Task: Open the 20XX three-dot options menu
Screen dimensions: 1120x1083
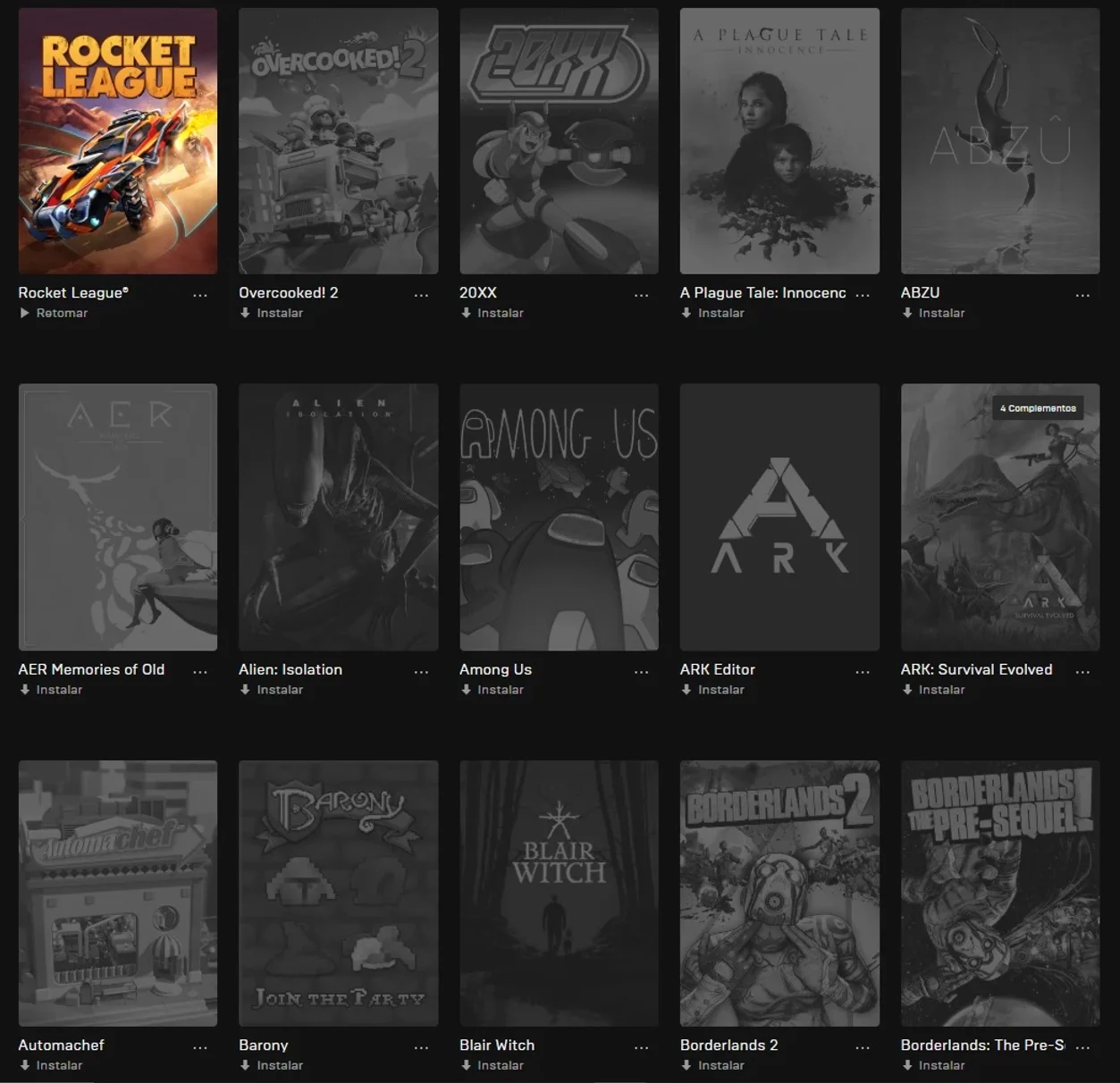Action: (x=642, y=295)
